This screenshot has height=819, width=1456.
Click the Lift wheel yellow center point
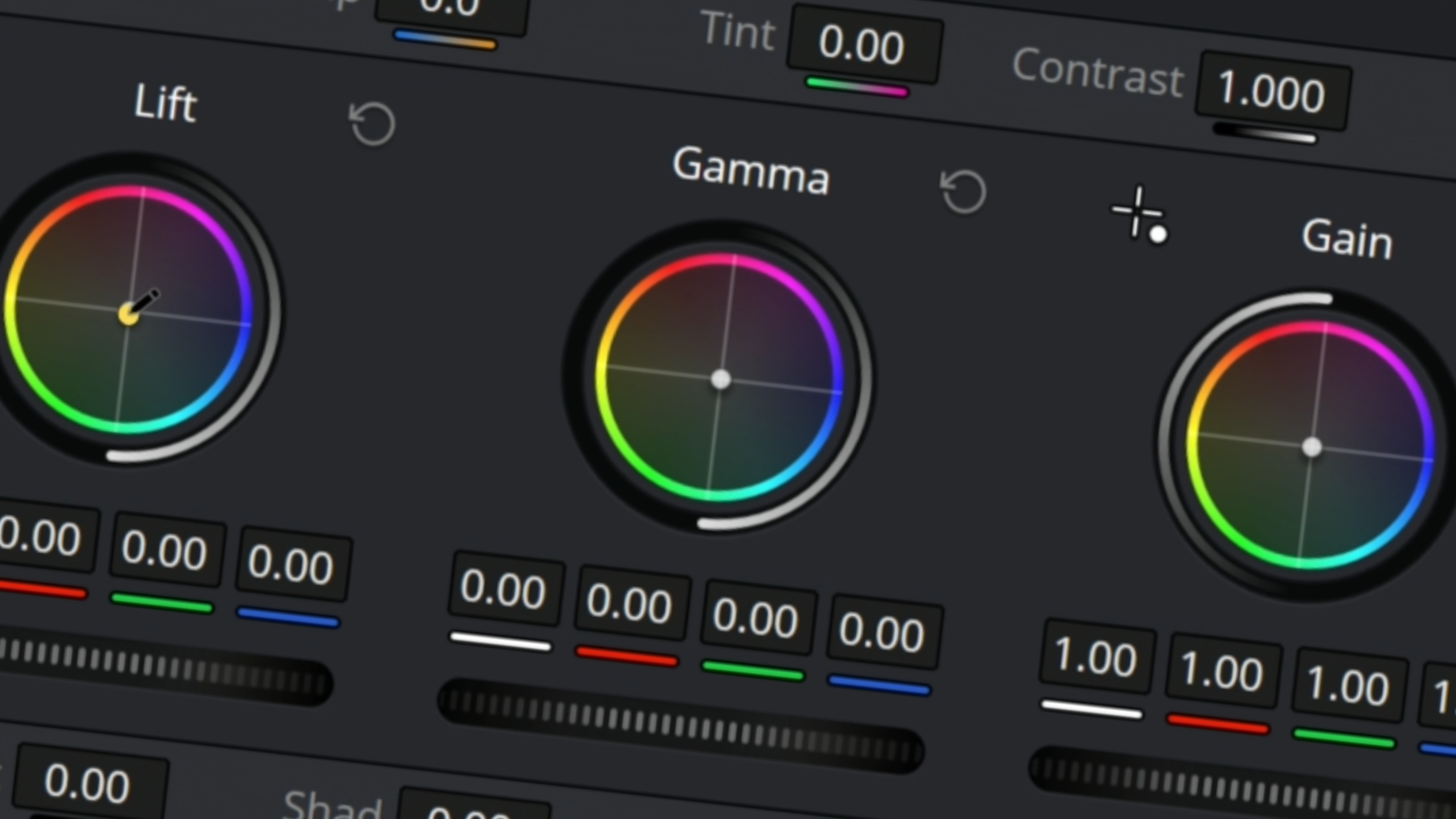[x=128, y=314]
